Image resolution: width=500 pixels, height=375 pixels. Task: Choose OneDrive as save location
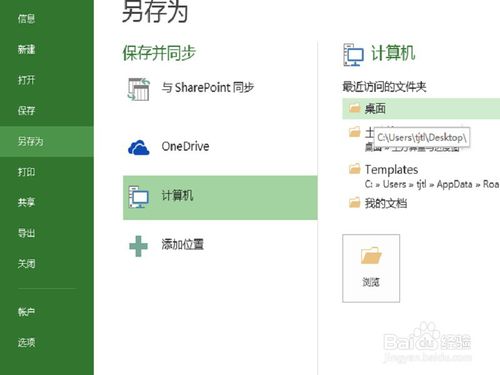point(185,146)
